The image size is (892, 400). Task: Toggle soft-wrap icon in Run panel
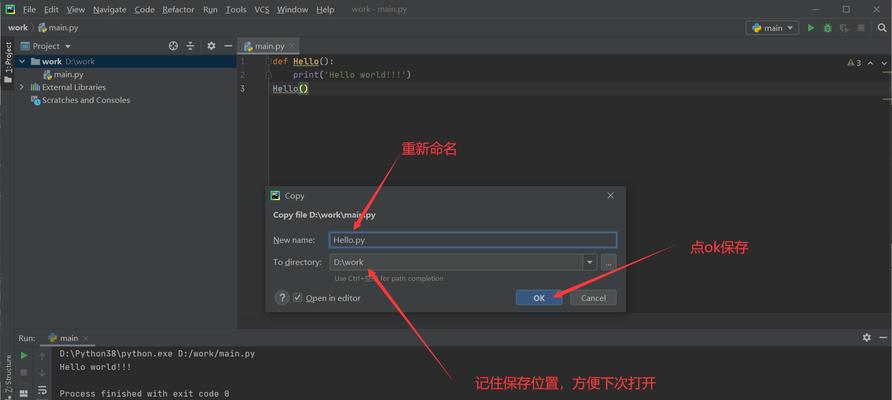(x=42, y=391)
